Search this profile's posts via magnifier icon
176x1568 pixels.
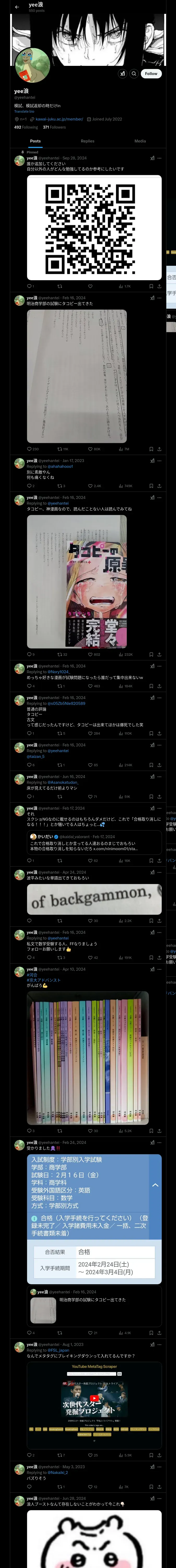click(x=134, y=73)
